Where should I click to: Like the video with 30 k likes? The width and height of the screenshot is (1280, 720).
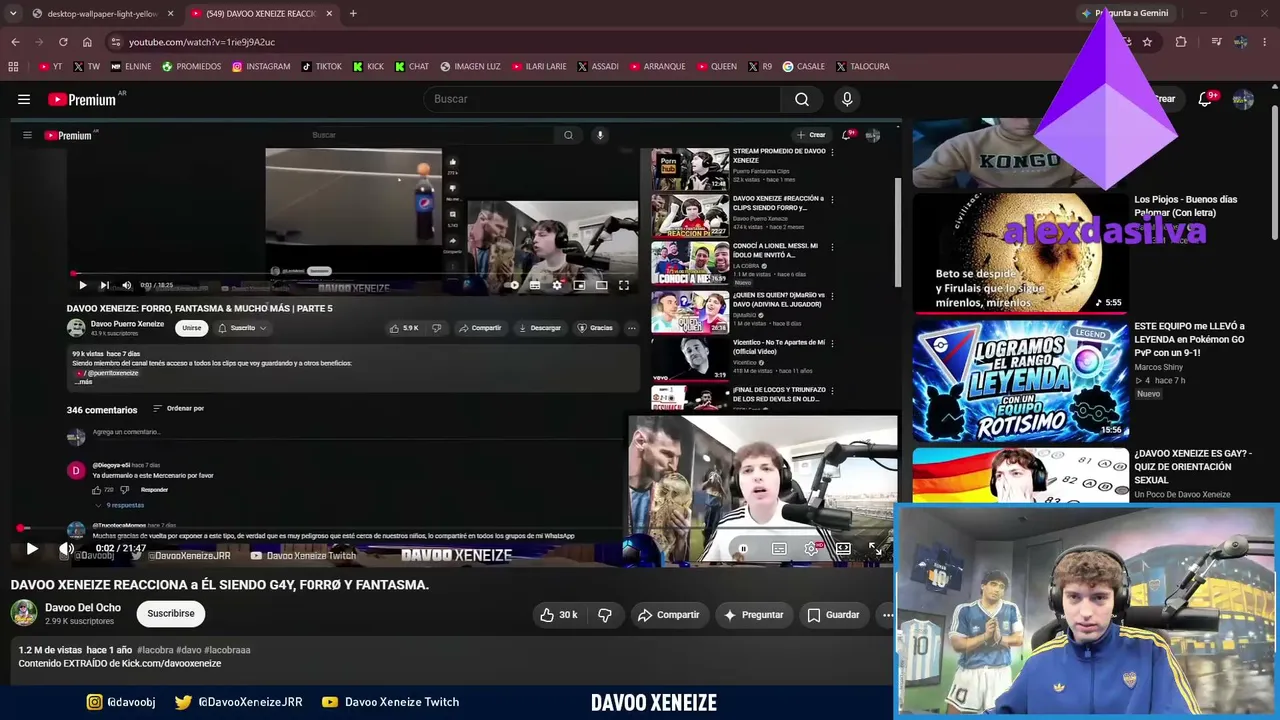[x=558, y=615]
